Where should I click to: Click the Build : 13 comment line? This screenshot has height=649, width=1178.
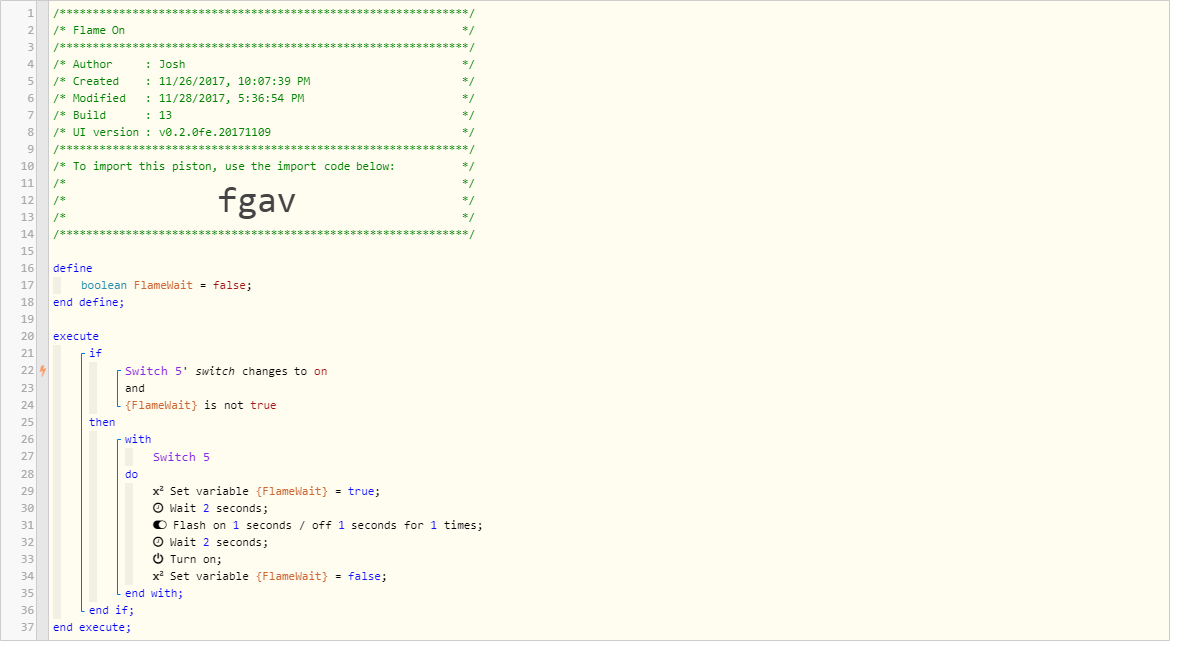pyautogui.click(x=264, y=116)
